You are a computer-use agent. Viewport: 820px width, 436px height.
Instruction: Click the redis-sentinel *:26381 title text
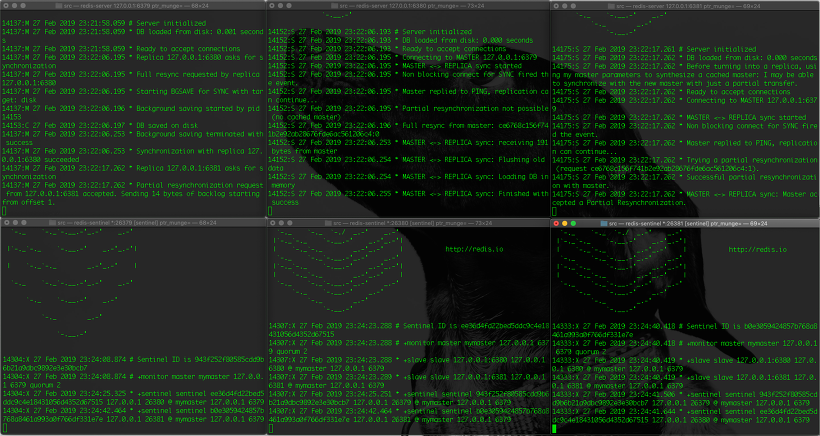pyautogui.click(x=688, y=223)
